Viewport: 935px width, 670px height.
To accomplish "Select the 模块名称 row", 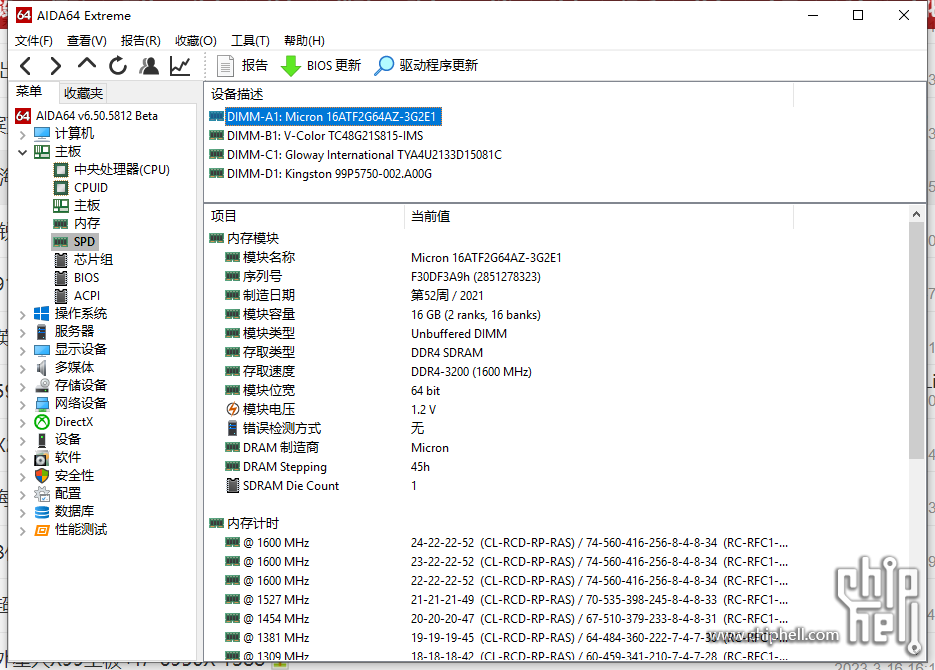I will [558, 258].
